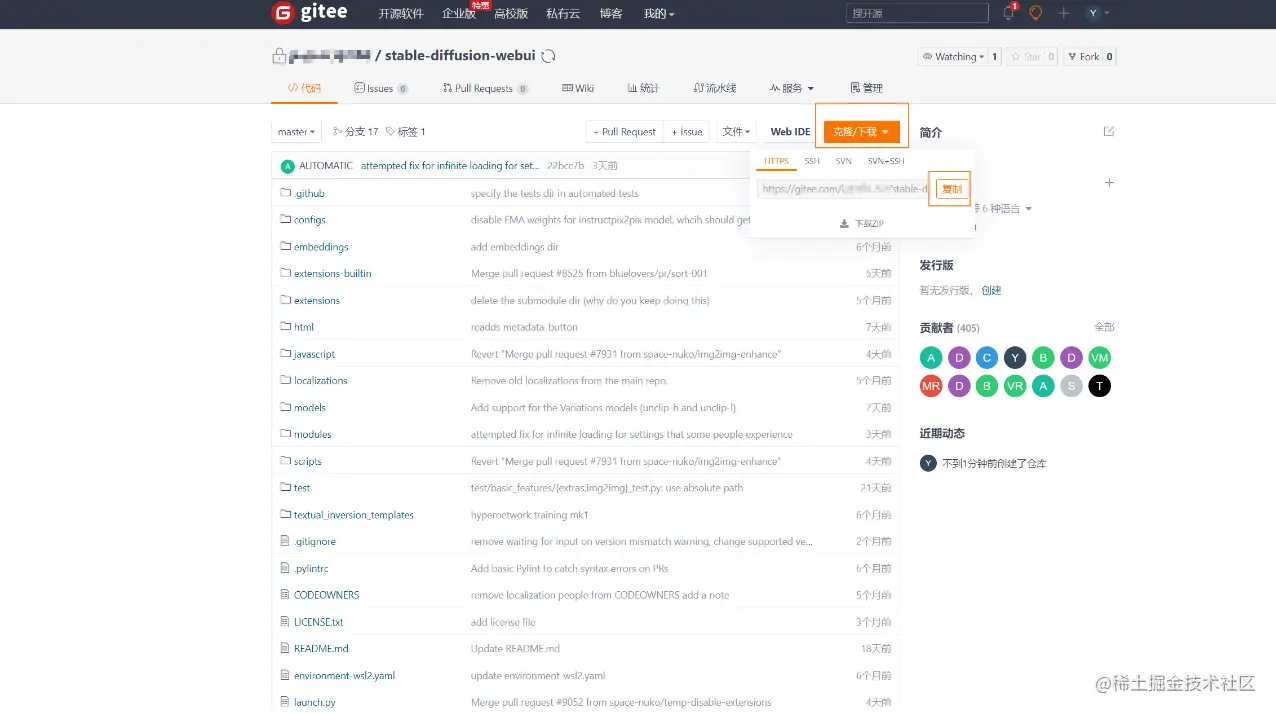
Task: Click the clone URL input field
Action: [x=845, y=189]
